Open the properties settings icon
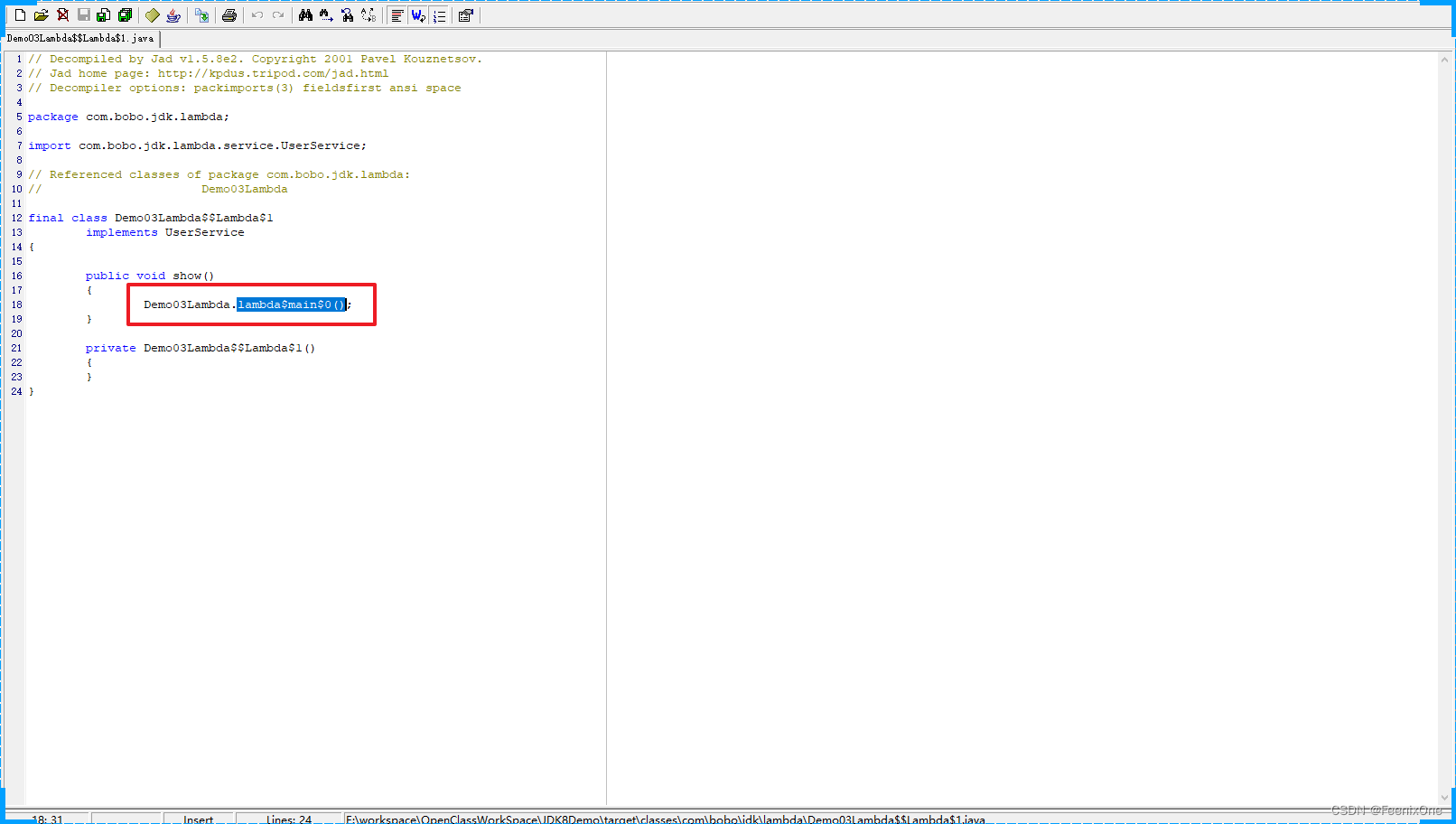The width and height of the screenshot is (1456, 824). (x=466, y=15)
